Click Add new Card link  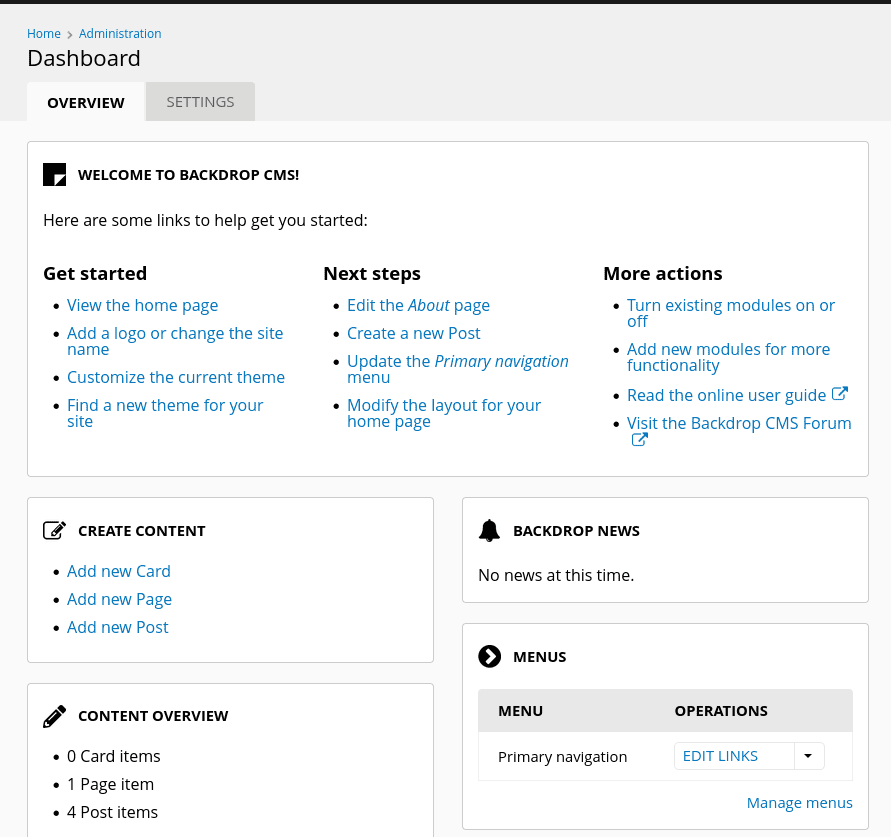coord(119,571)
